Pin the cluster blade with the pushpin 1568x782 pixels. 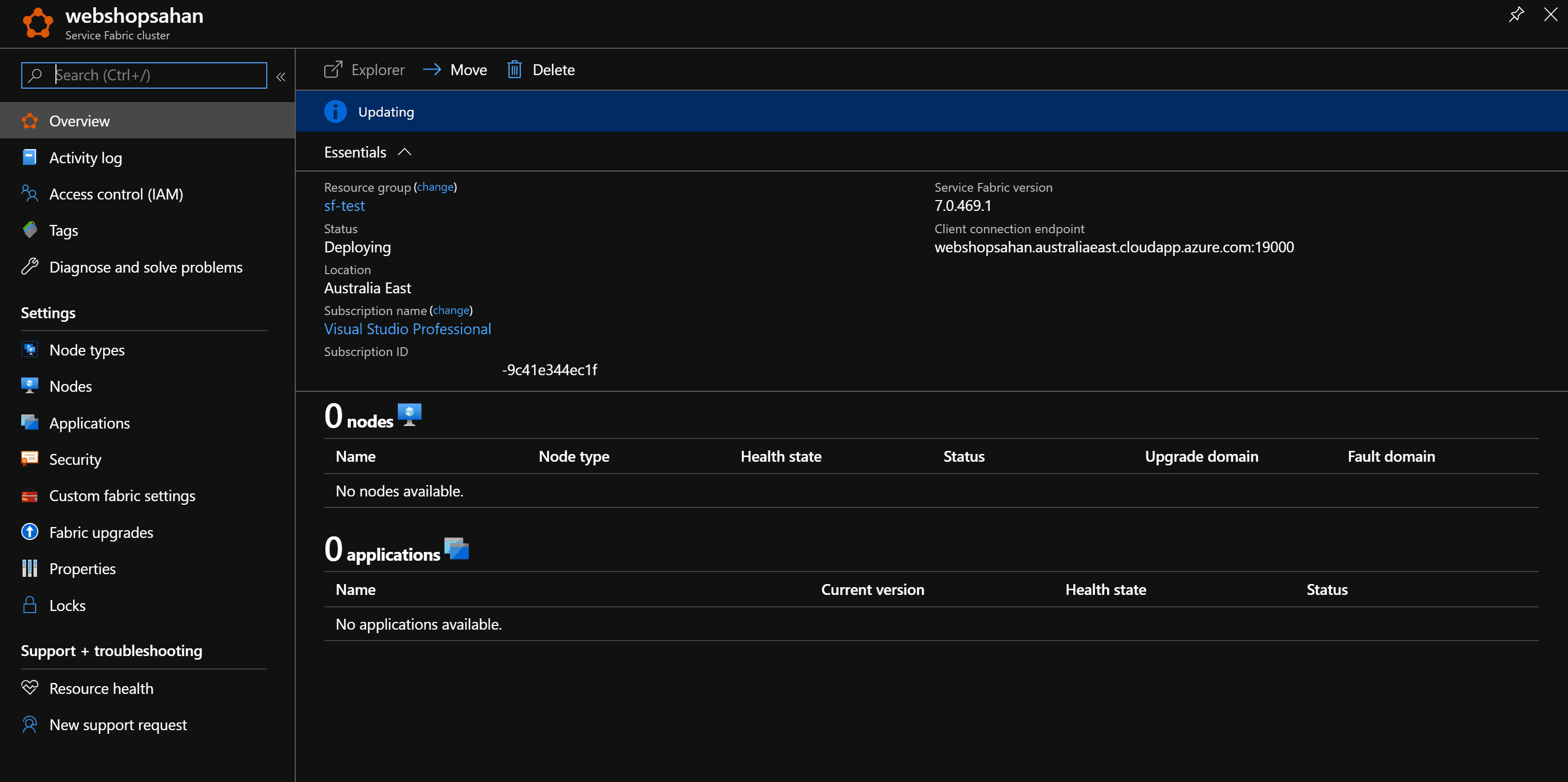(x=1516, y=15)
